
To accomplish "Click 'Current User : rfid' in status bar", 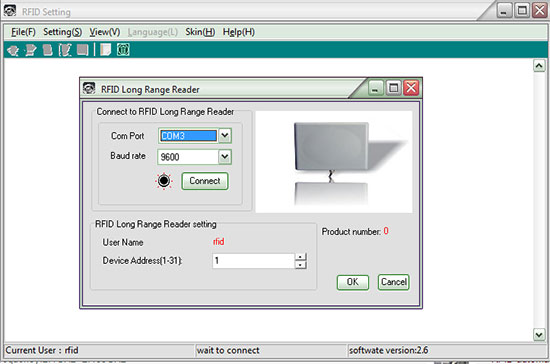I will (x=42, y=350).
